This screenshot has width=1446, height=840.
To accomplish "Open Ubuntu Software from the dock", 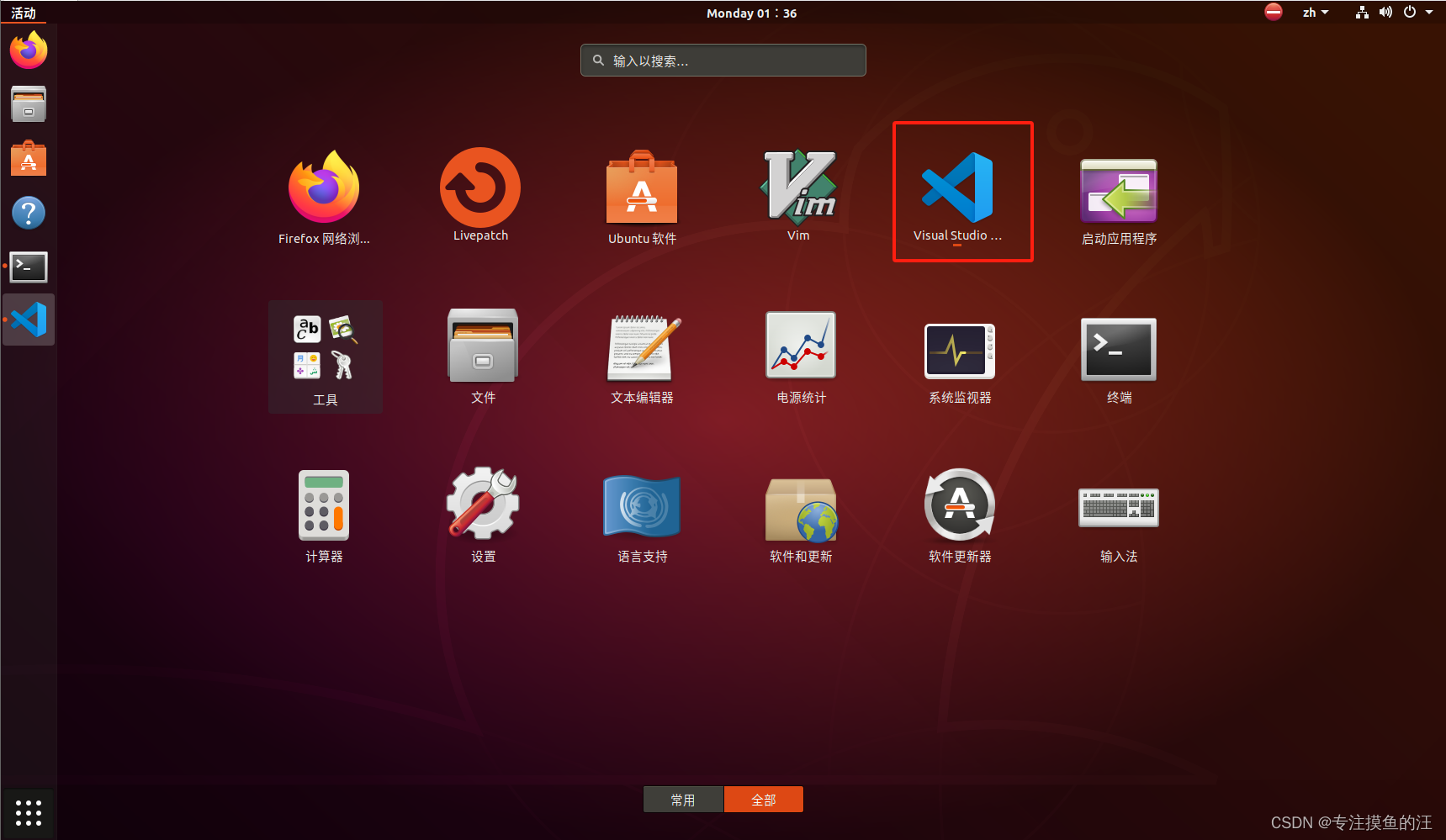I will point(29,158).
